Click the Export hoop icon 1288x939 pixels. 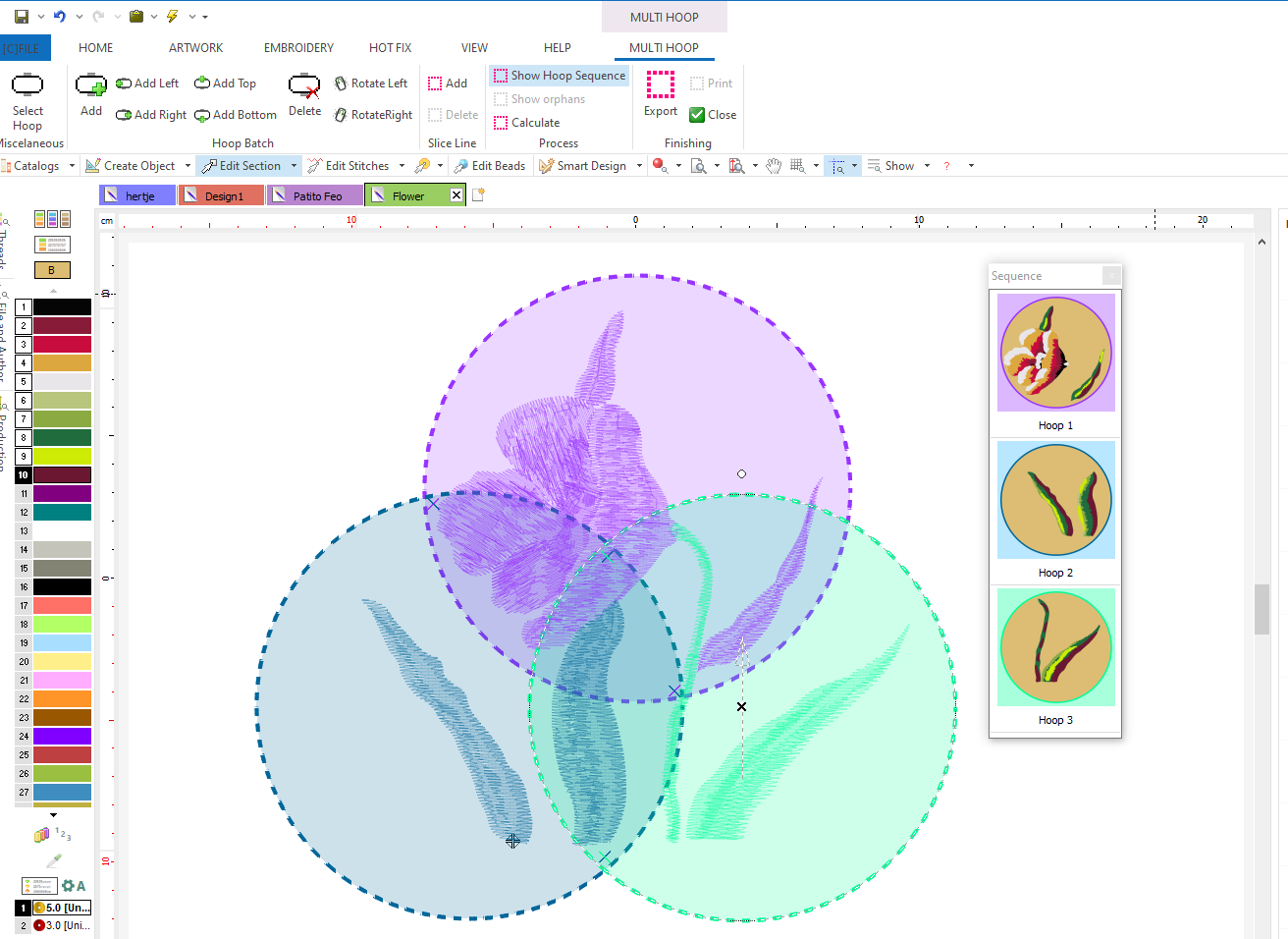click(661, 85)
